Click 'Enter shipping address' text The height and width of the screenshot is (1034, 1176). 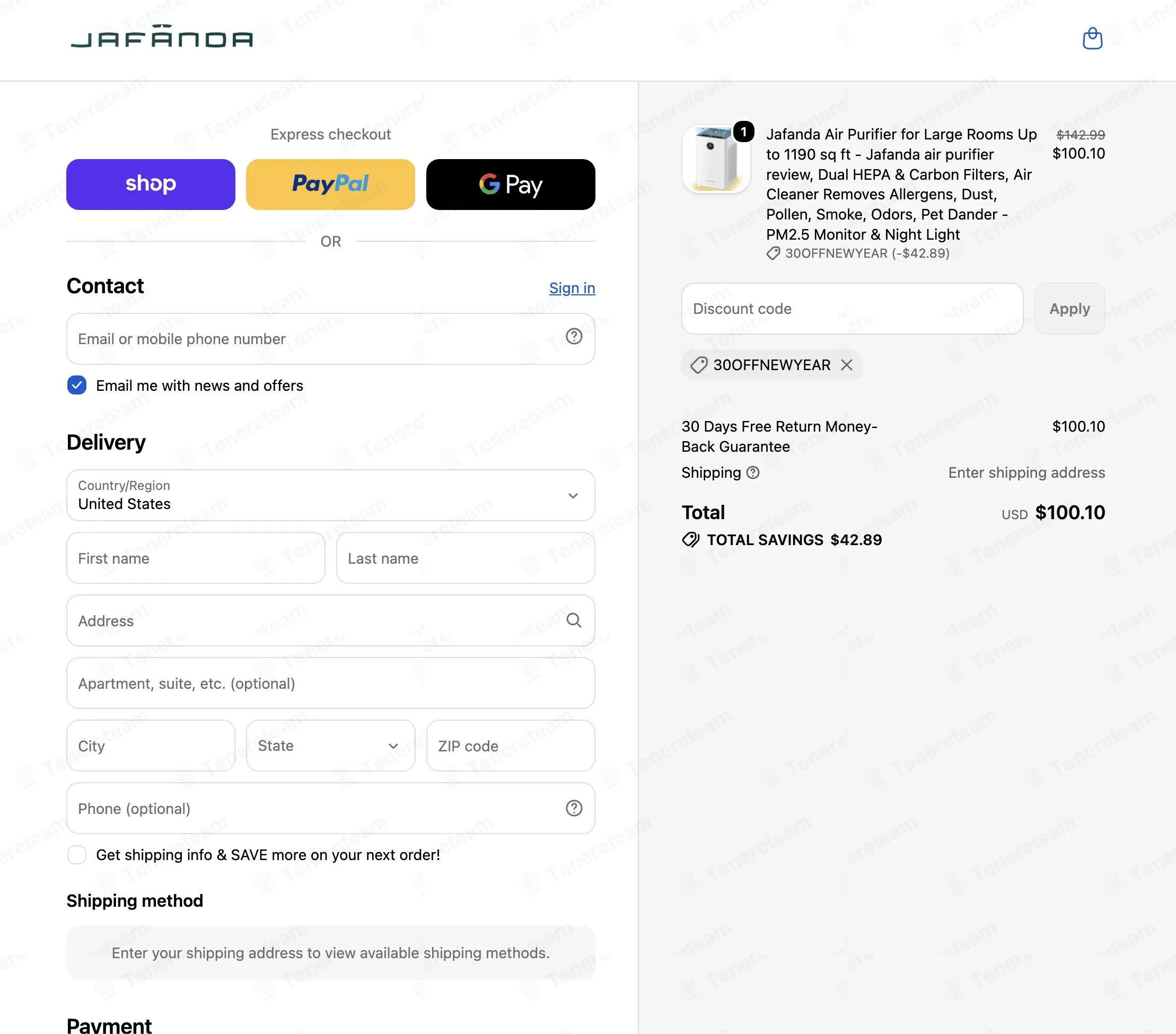point(1026,472)
